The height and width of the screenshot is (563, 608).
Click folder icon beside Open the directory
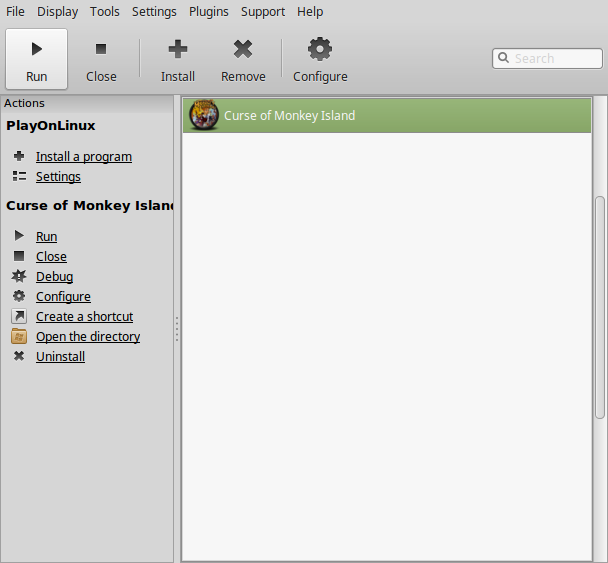(19, 336)
